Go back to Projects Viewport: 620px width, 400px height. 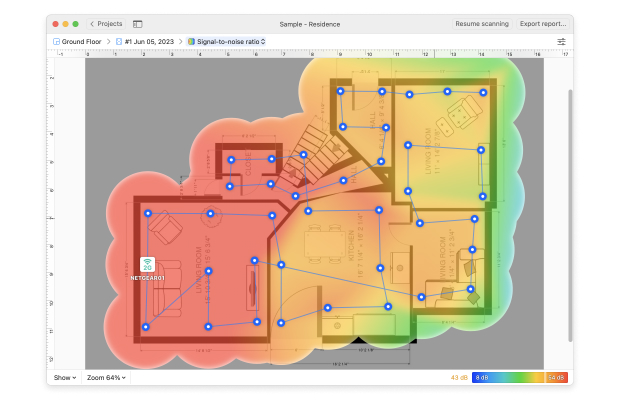[x=106, y=24]
